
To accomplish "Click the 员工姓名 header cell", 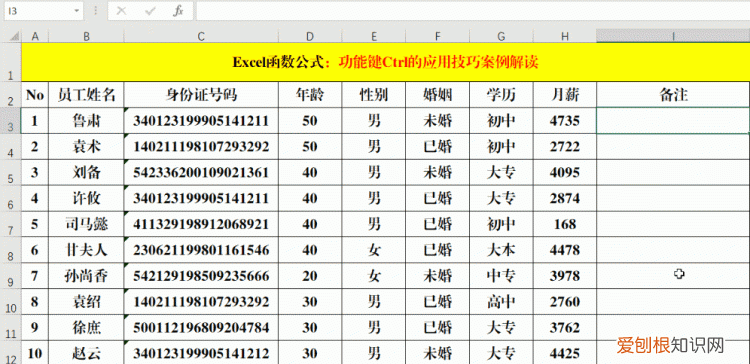I will click(x=86, y=95).
